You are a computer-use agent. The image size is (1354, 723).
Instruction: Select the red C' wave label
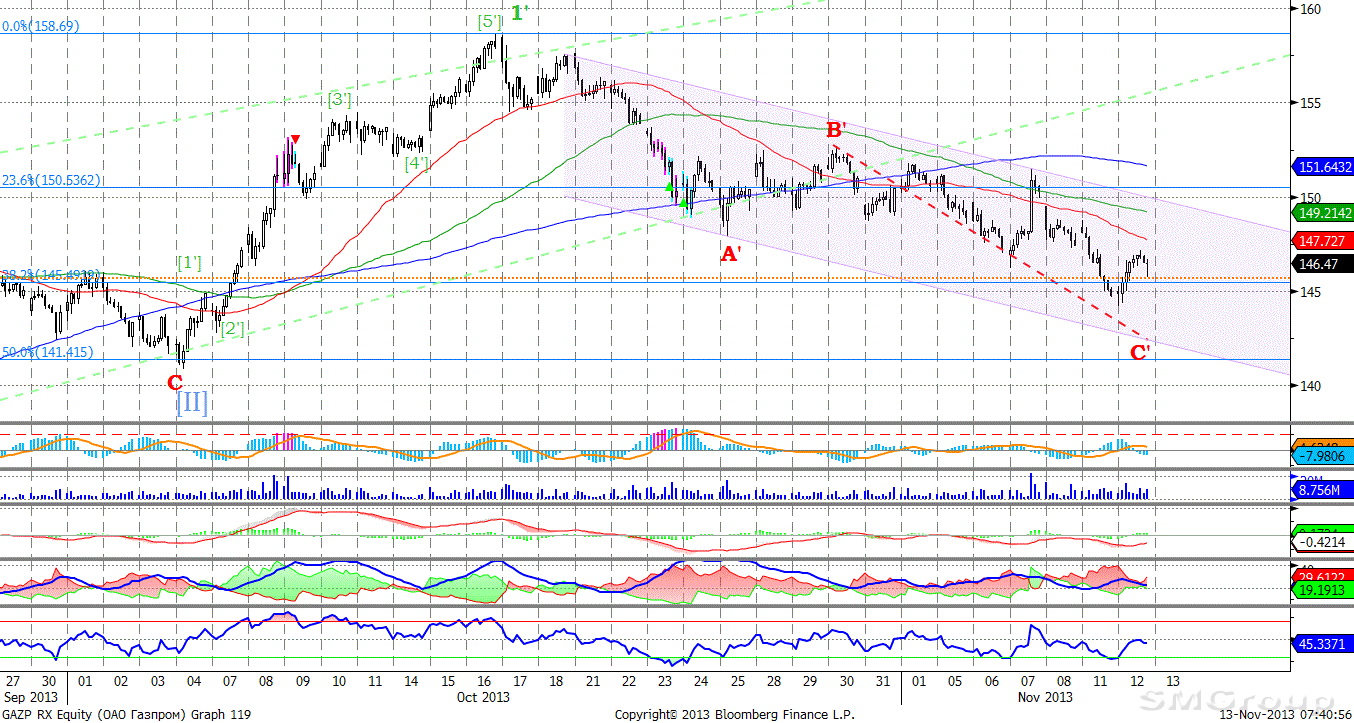tap(1140, 352)
